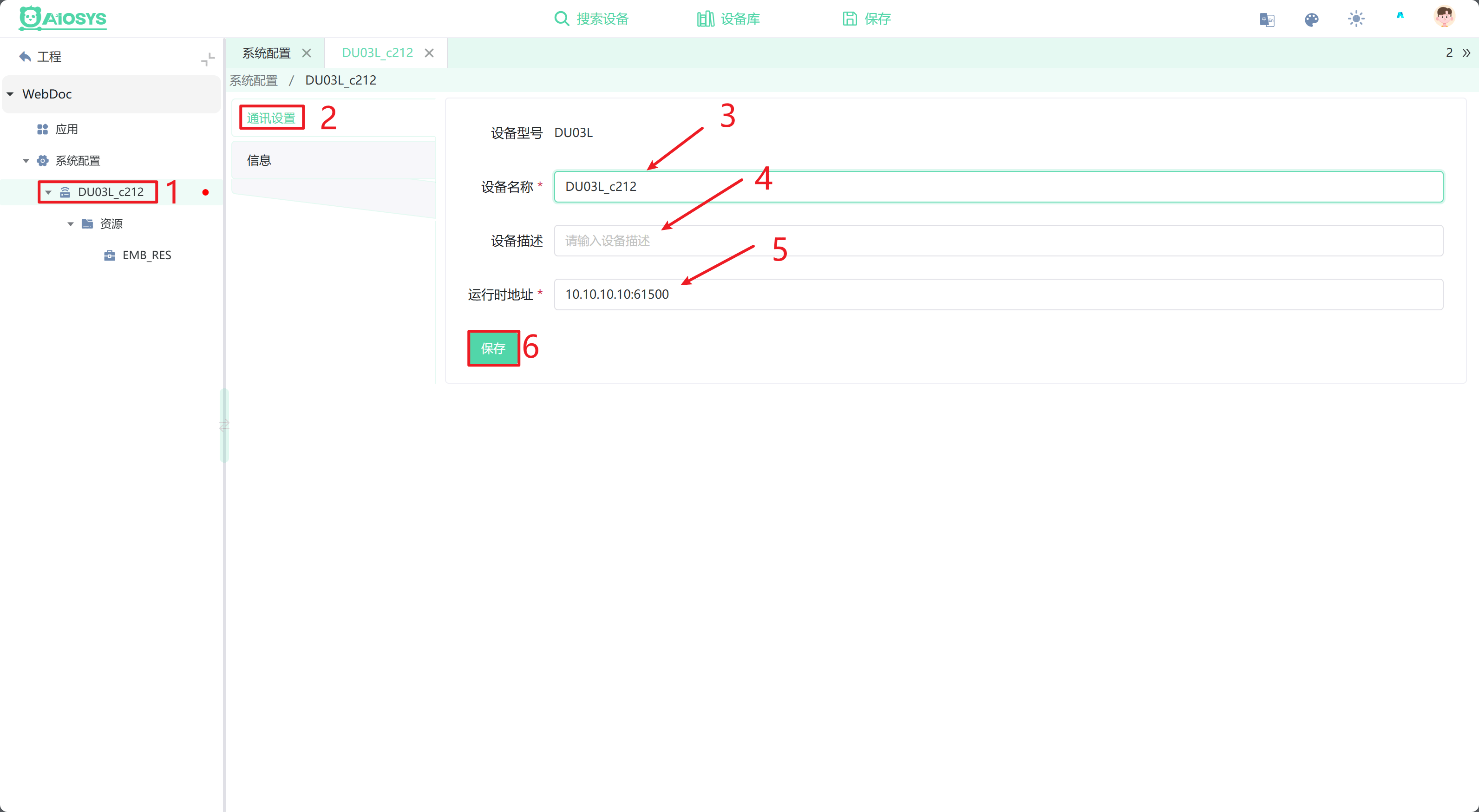Screen dimensions: 1479x812
Task: Click the sidebar splitter collapse handle
Action: coord(224,426)
